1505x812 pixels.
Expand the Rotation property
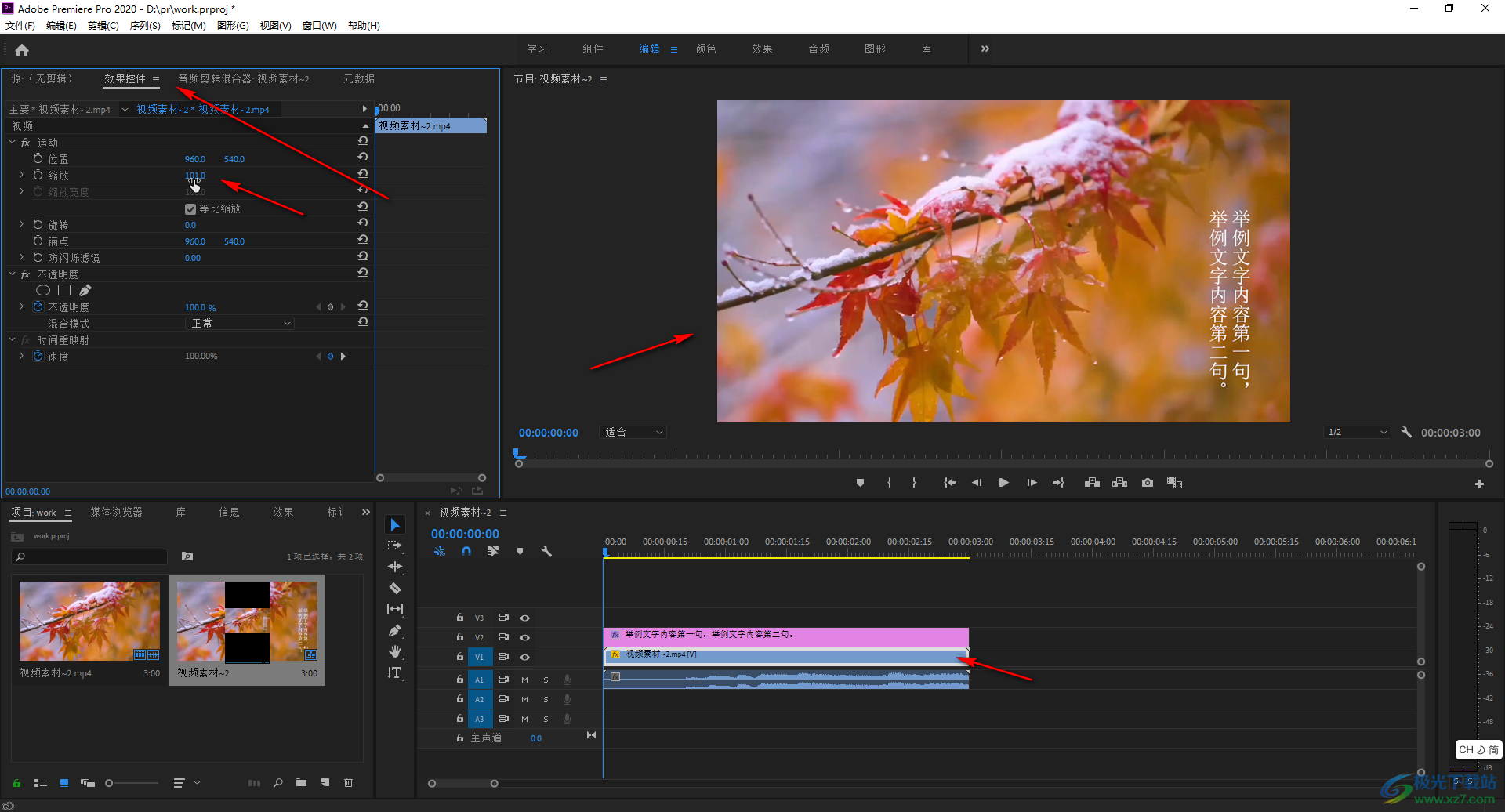point(21,225)
